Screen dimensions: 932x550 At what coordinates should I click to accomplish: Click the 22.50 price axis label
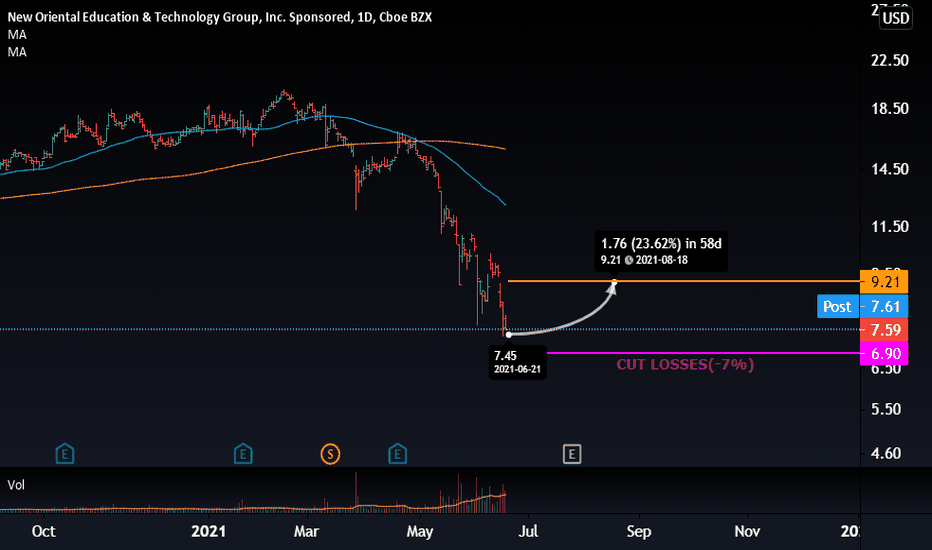(x=889, y=61)
